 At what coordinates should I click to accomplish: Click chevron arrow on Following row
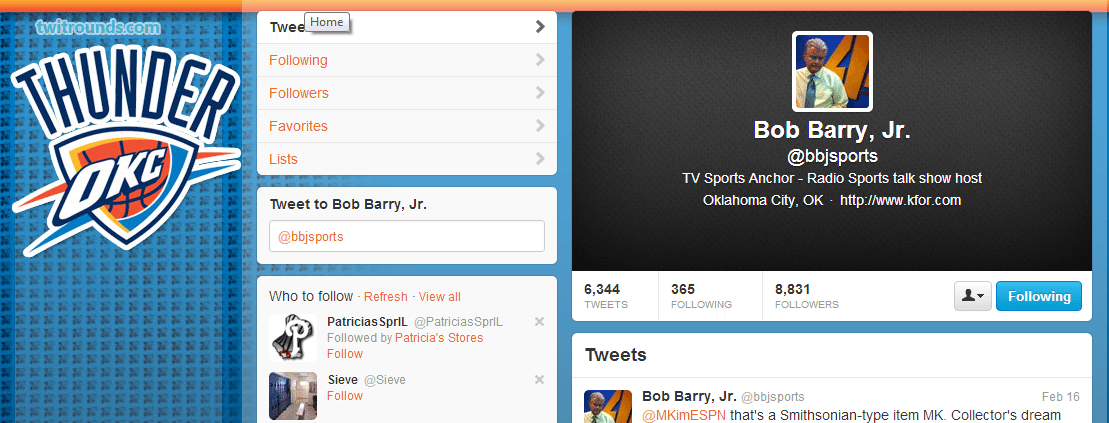click(540, 60)
